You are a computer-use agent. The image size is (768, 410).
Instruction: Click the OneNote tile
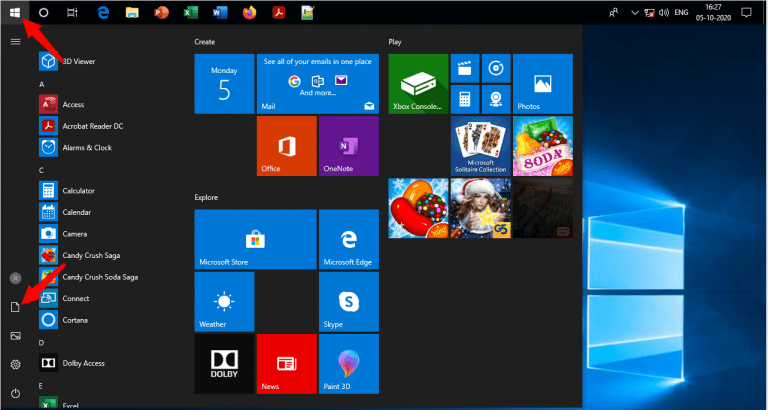(348, 146)
